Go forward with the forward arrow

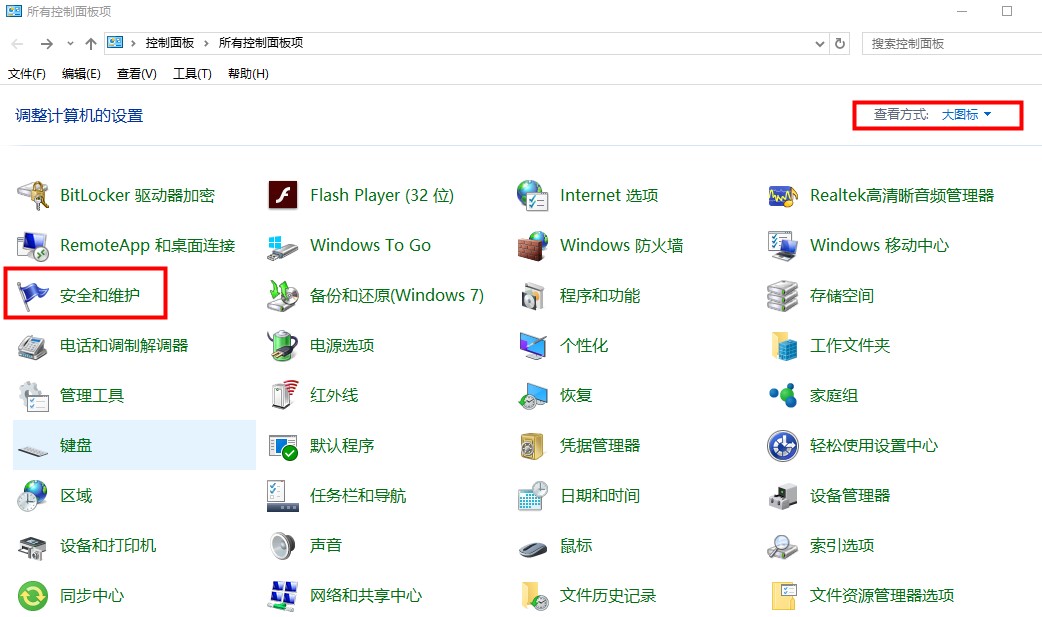click(47, 44)
